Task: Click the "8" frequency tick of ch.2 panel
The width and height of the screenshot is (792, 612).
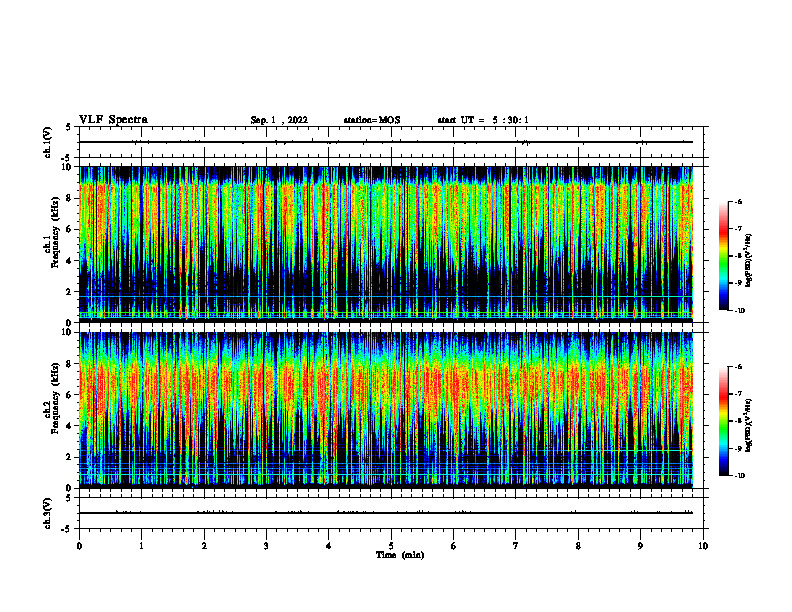Action: [69, 364]
